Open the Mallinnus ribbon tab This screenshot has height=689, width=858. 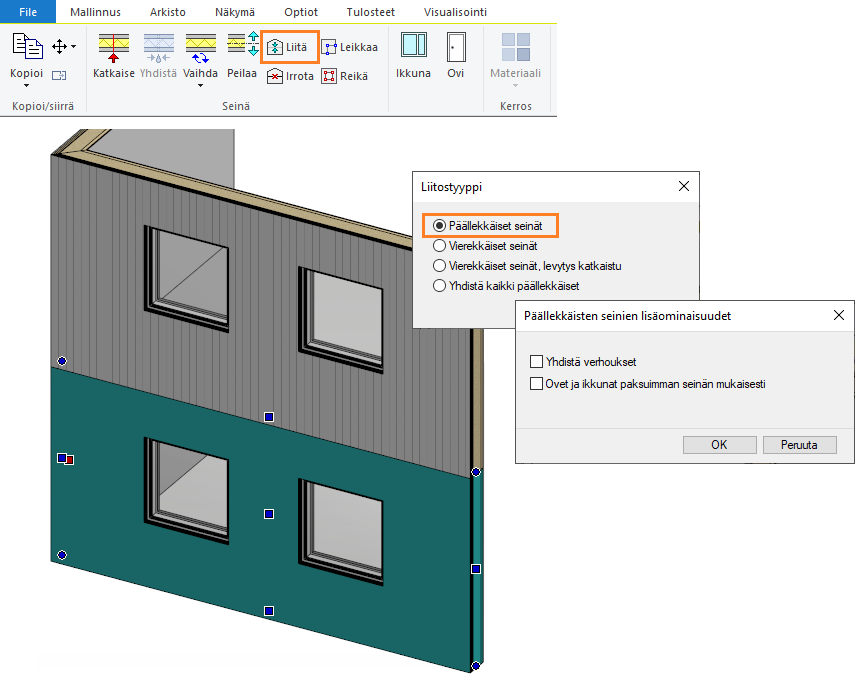click(x=96, y=12)
